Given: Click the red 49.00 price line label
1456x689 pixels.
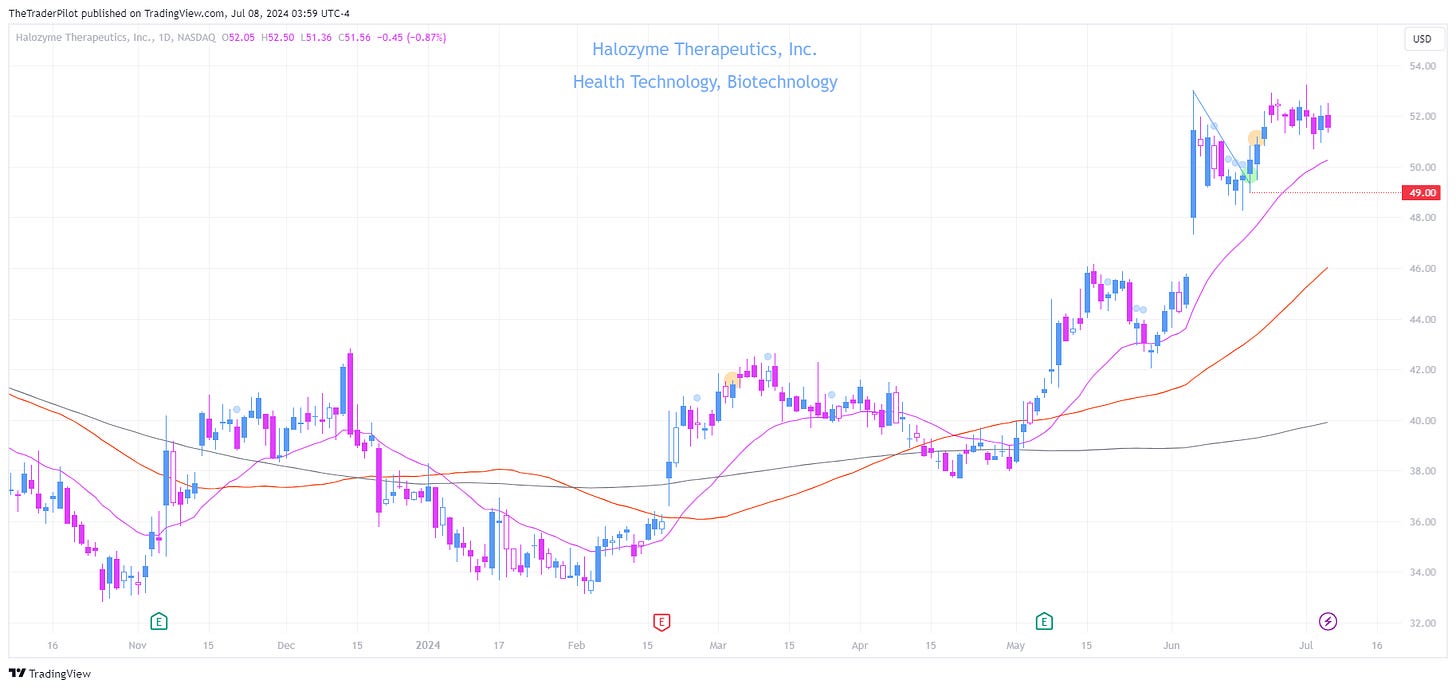Looking at the screenshot, I should (x=1423, y=192).
